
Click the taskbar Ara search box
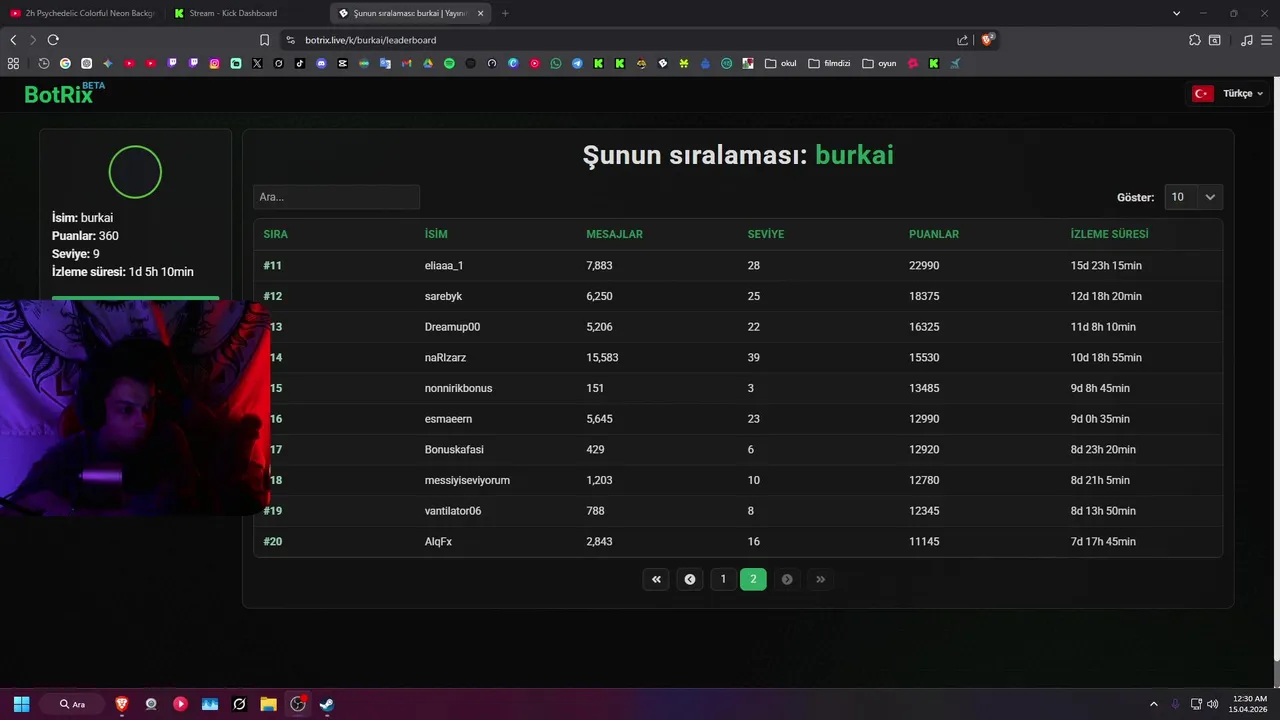pos(72,704)
